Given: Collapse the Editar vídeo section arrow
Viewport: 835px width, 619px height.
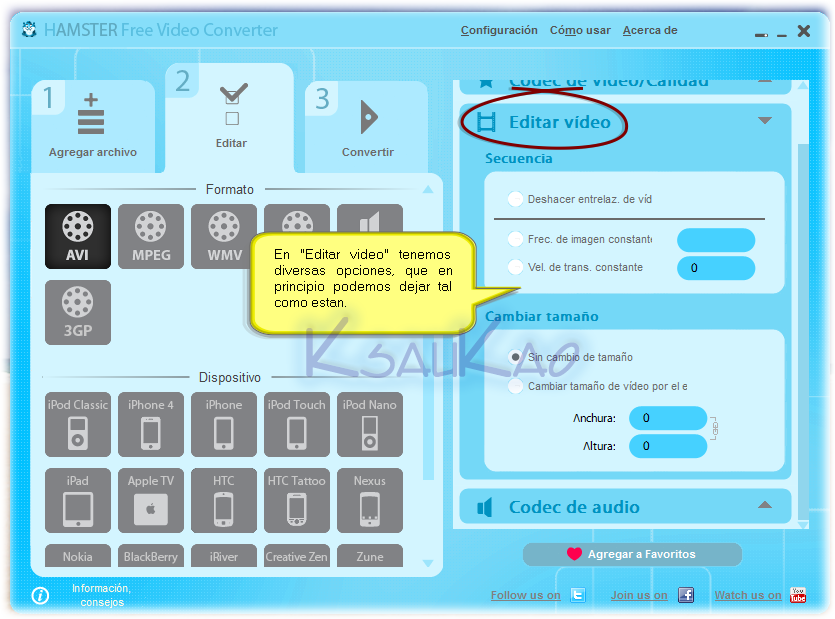Looking at the screenshot, I should coord(765,120).
